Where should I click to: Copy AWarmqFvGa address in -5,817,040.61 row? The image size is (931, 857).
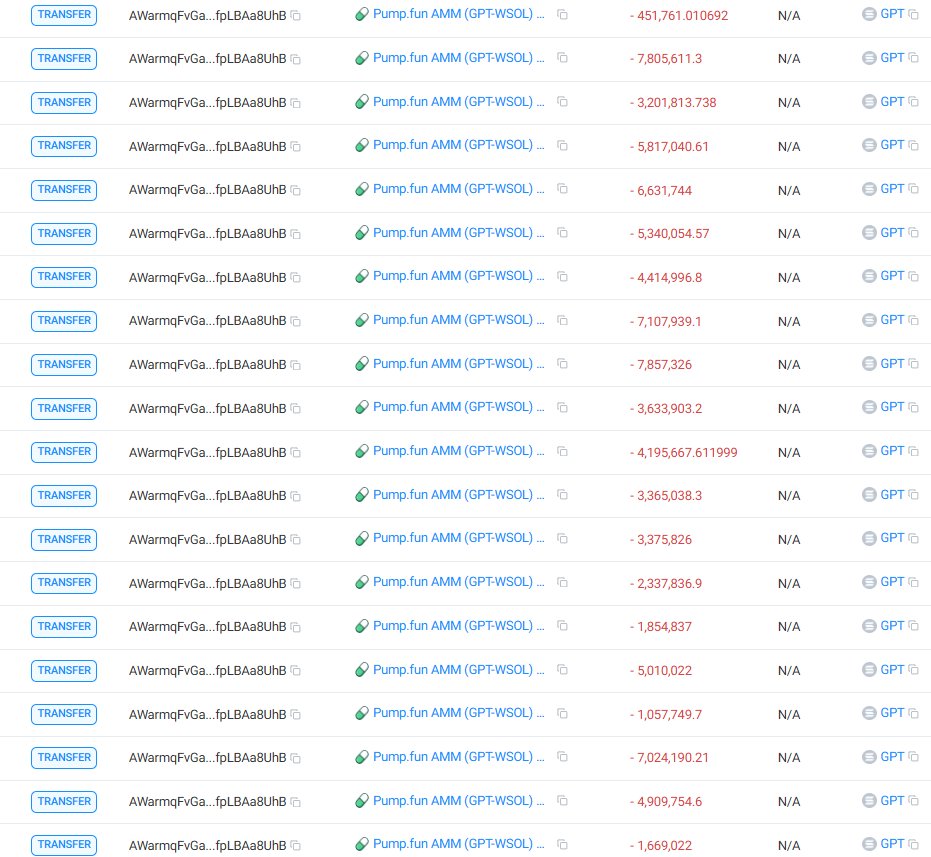295,147
